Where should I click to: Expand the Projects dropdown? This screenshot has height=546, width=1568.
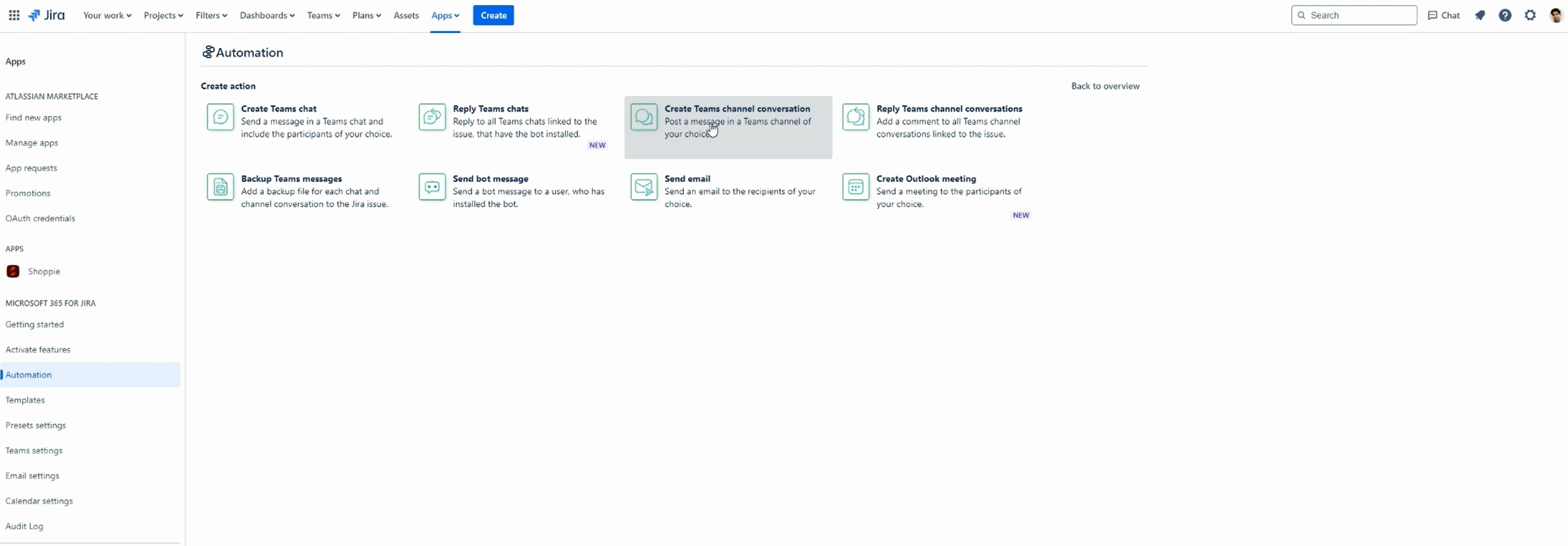point(163,15)
